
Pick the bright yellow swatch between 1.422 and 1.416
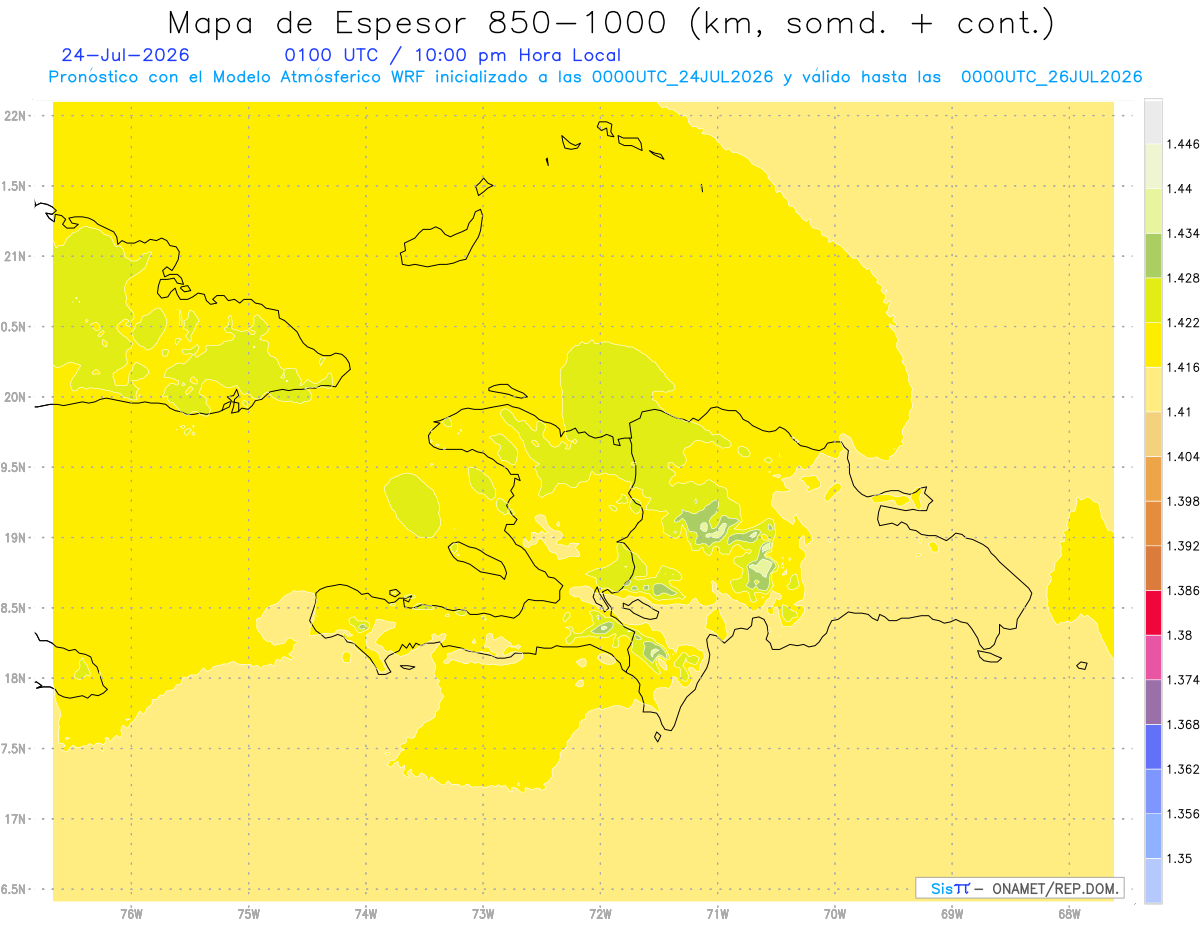pos(1153,345)
